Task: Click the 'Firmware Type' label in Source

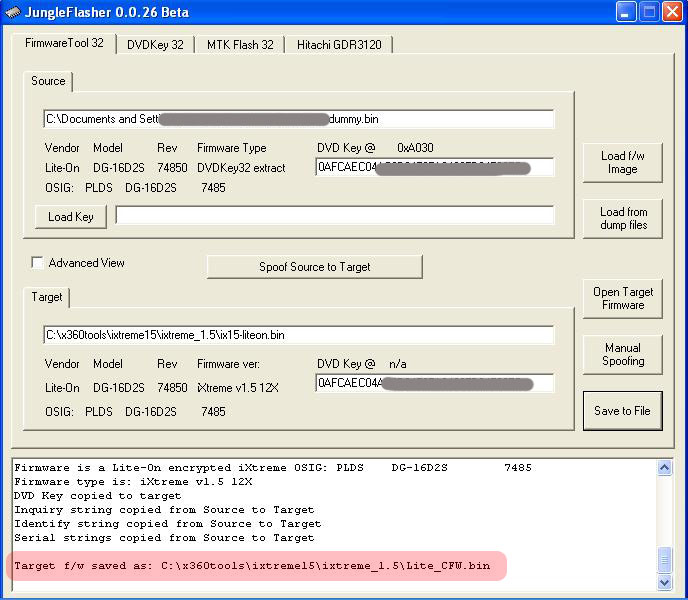Action: 232,148
